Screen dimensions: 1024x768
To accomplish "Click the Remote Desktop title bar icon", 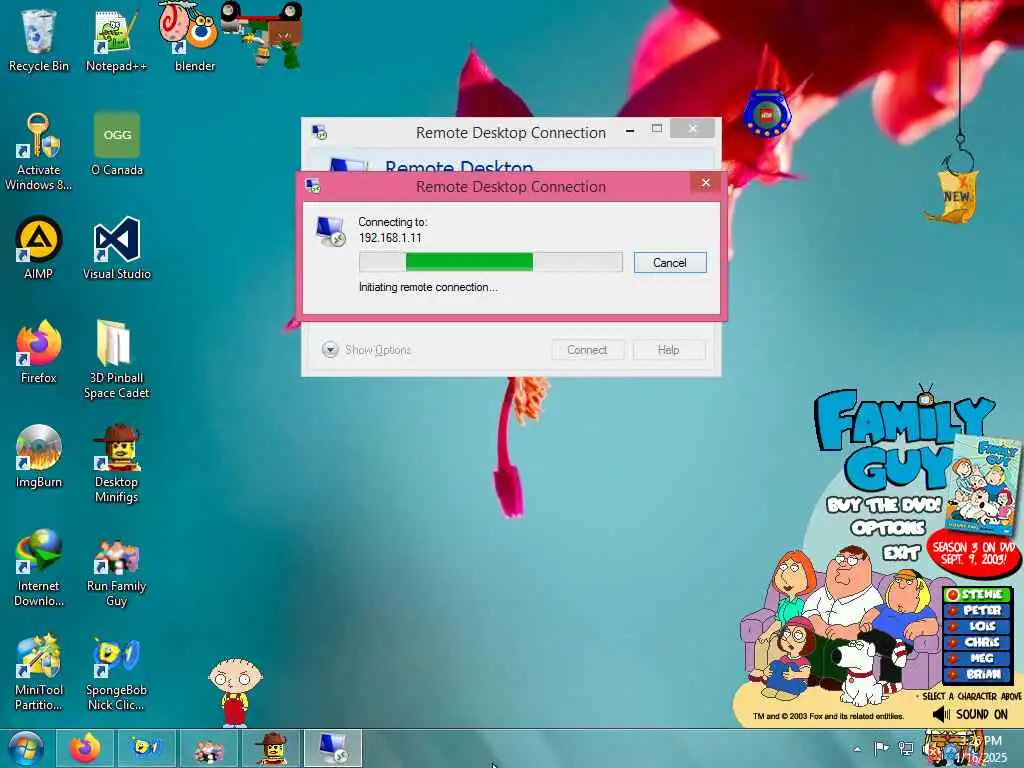I will tap(319, 133).
